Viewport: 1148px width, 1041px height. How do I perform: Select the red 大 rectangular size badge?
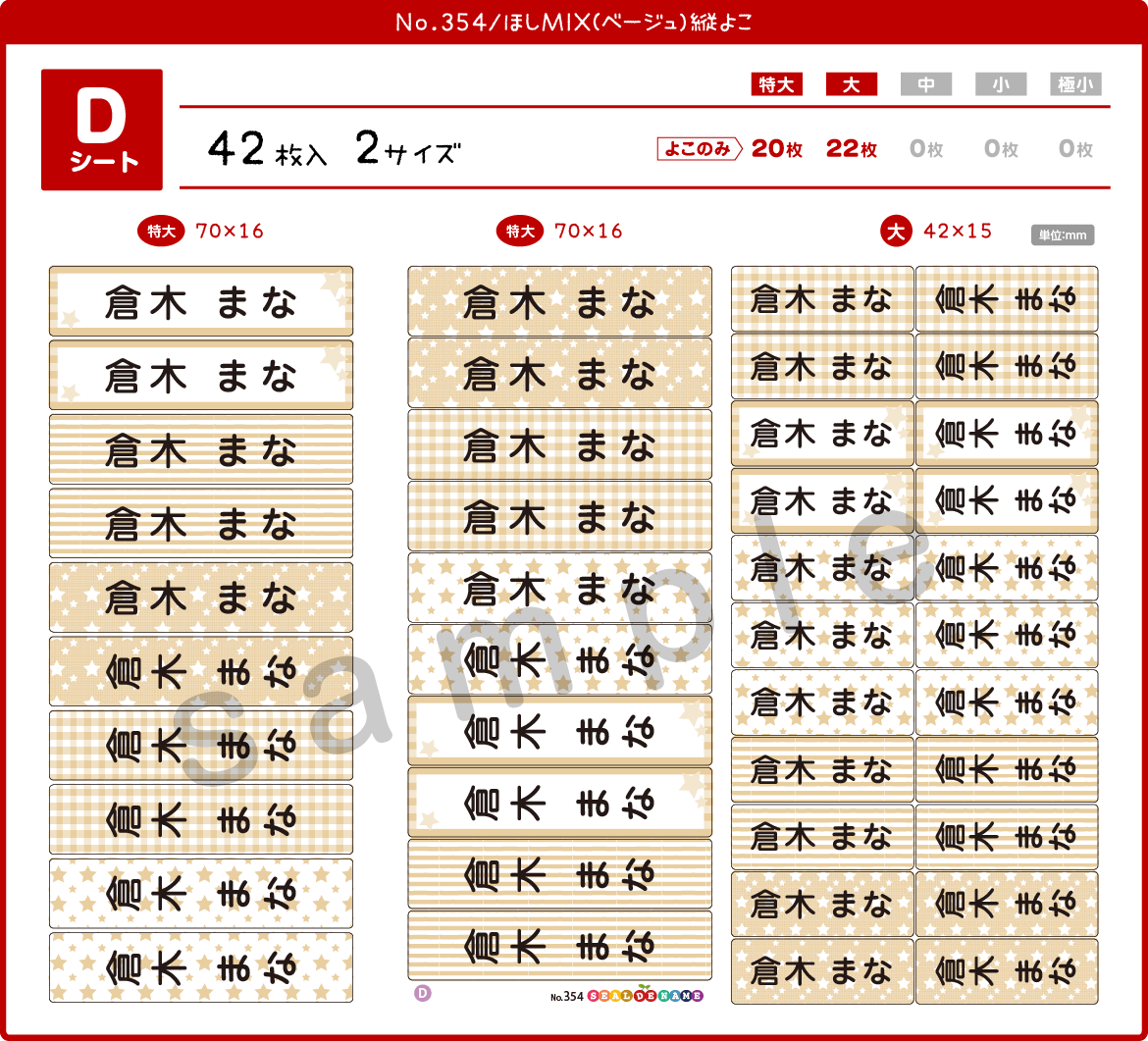tap(852, 84)
